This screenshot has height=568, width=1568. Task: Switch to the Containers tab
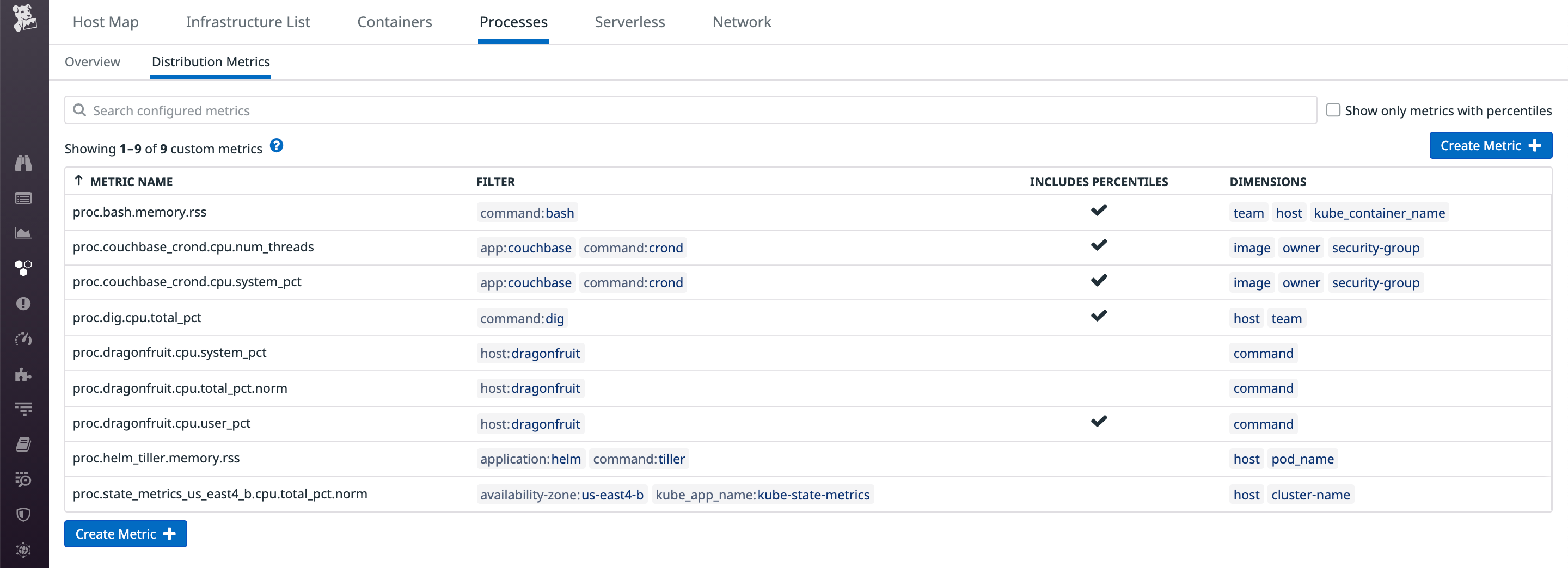click(x=394, y=22)
